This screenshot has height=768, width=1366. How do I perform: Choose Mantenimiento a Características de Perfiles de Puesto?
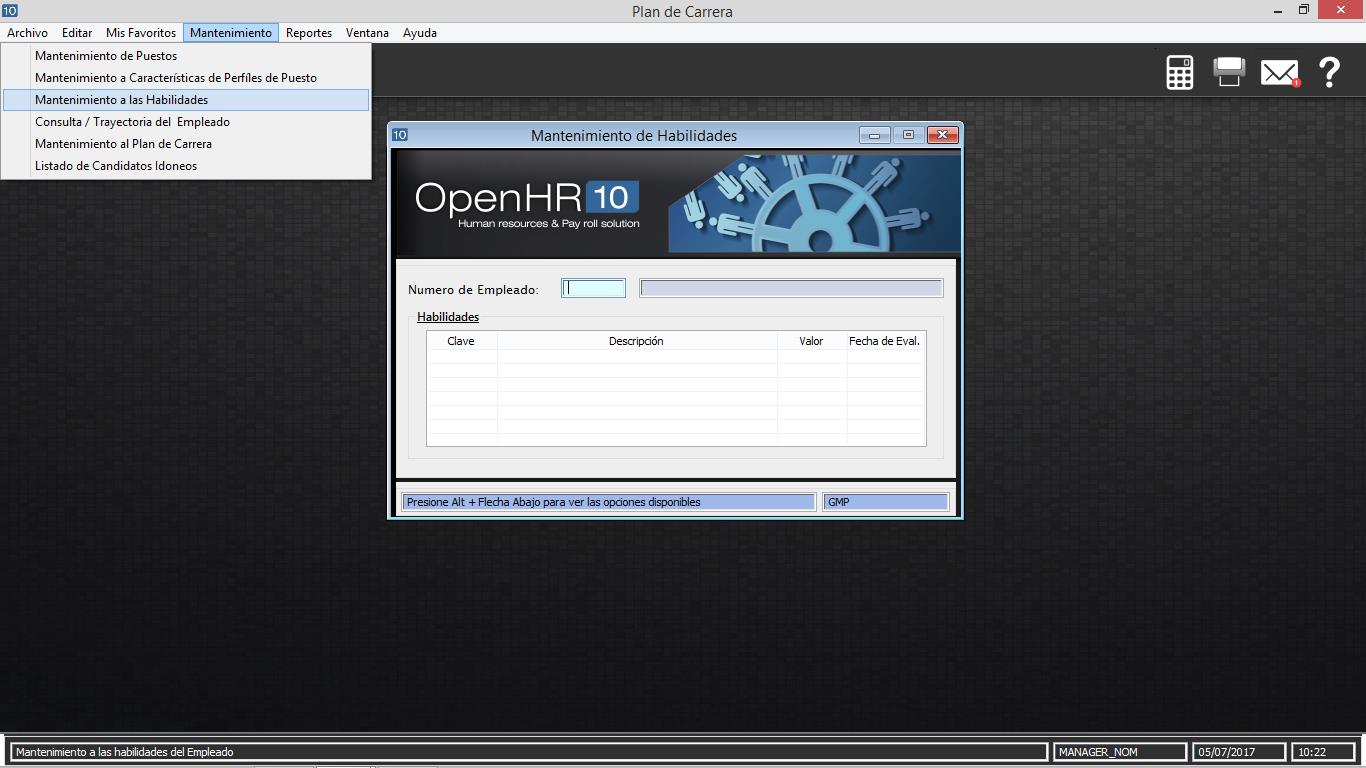coord(176,78)
